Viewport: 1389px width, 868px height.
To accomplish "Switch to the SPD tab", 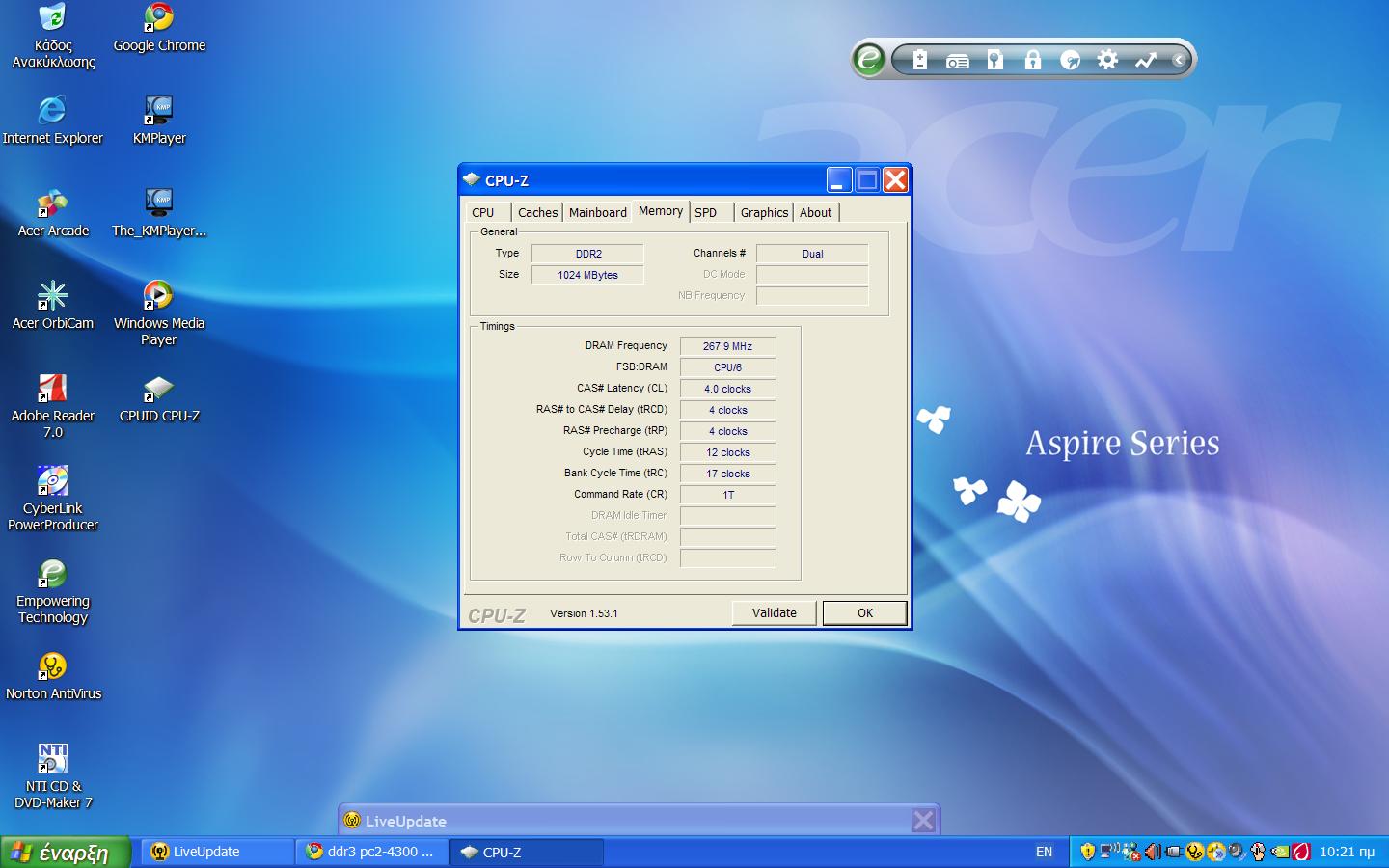I will pyautogui.click(x=705, y=213).
